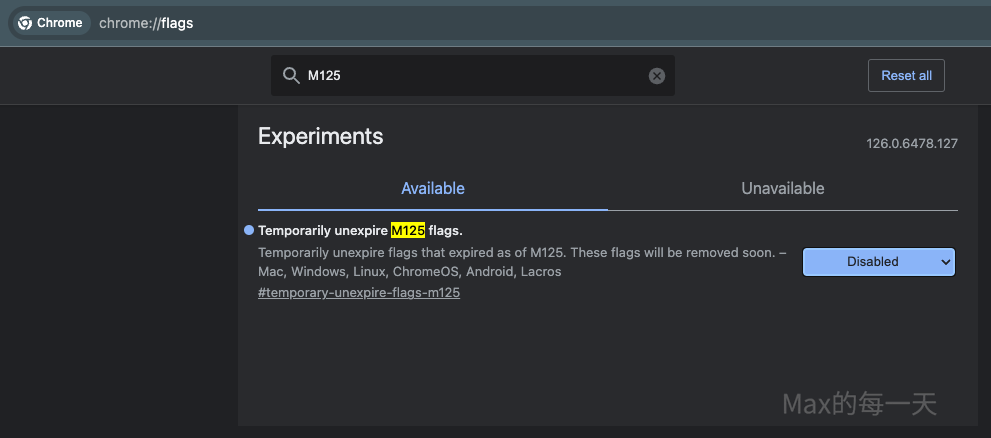The height and width of the screenshot is (438, 991).
Task: Click the Experiments heading
Action: pyautogui.click(x=320, y=136)
